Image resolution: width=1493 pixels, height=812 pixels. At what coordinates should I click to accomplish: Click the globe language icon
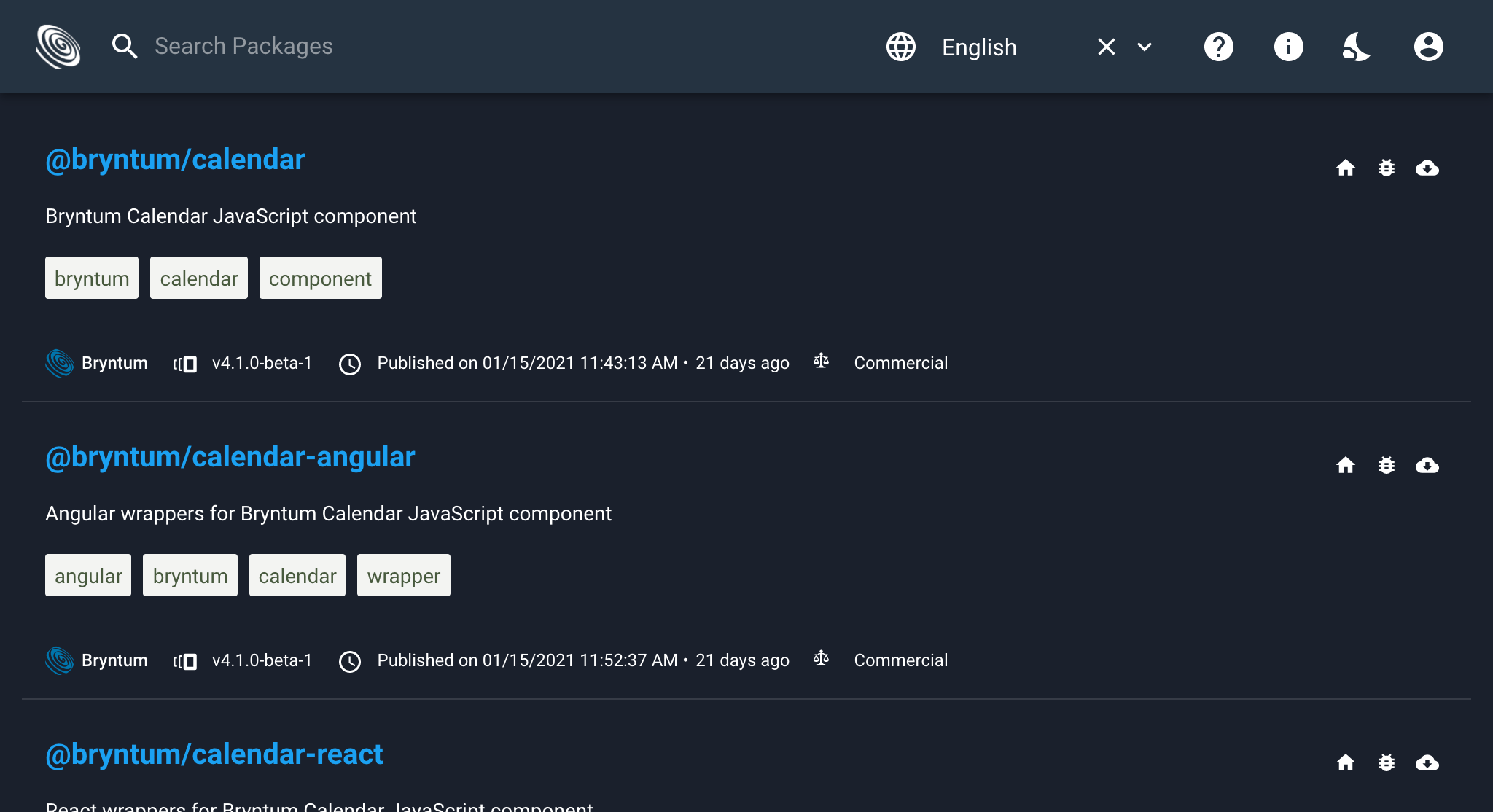point(901,47)
